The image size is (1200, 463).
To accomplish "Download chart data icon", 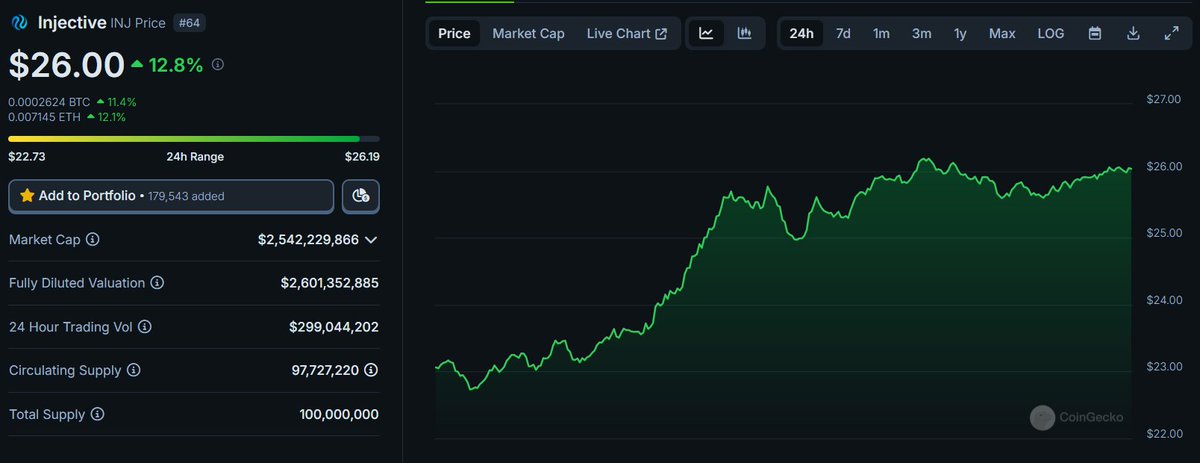I will (1133, 33).
